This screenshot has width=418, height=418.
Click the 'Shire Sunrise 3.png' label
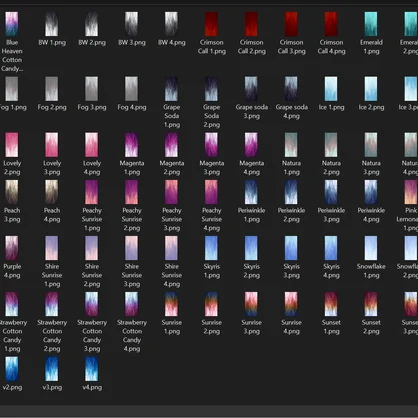pyautogui.click(x=132, y=275)
